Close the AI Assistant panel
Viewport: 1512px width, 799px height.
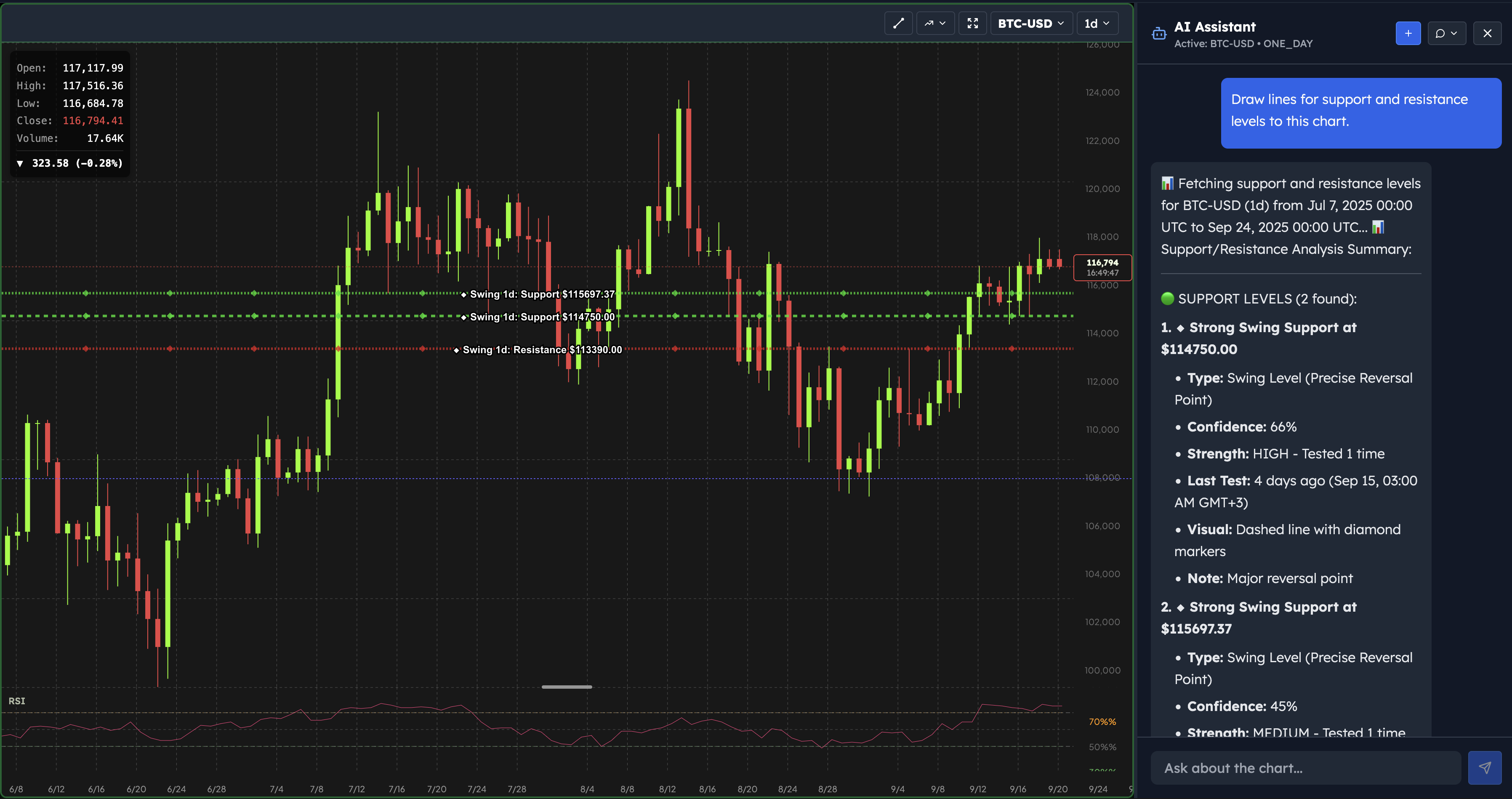[x=1487, y=33]
